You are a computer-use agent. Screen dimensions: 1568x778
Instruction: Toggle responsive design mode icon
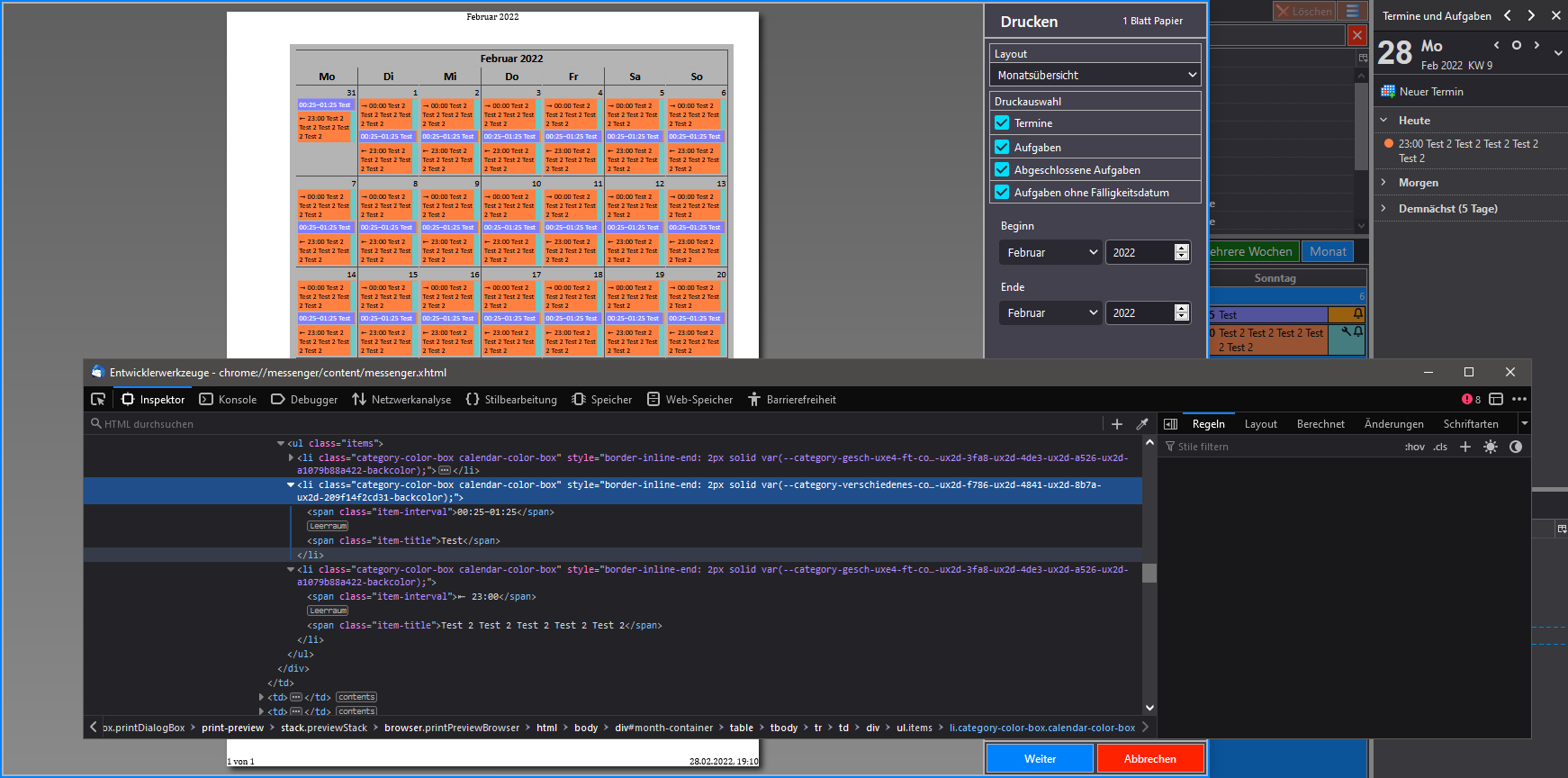[x=1496, y=399]
